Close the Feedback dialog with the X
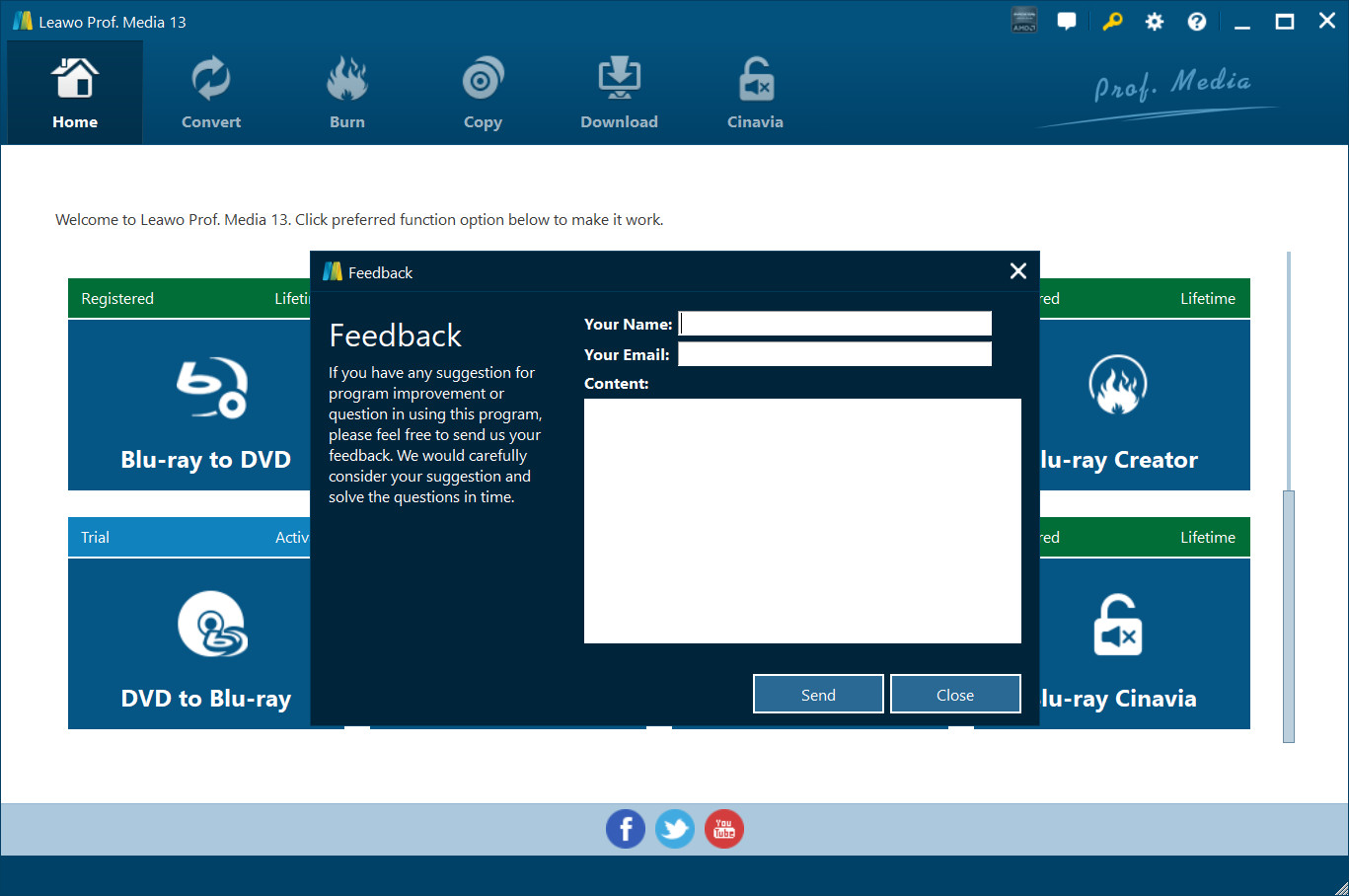The image size is (1349, 896). click(1018, 271)
